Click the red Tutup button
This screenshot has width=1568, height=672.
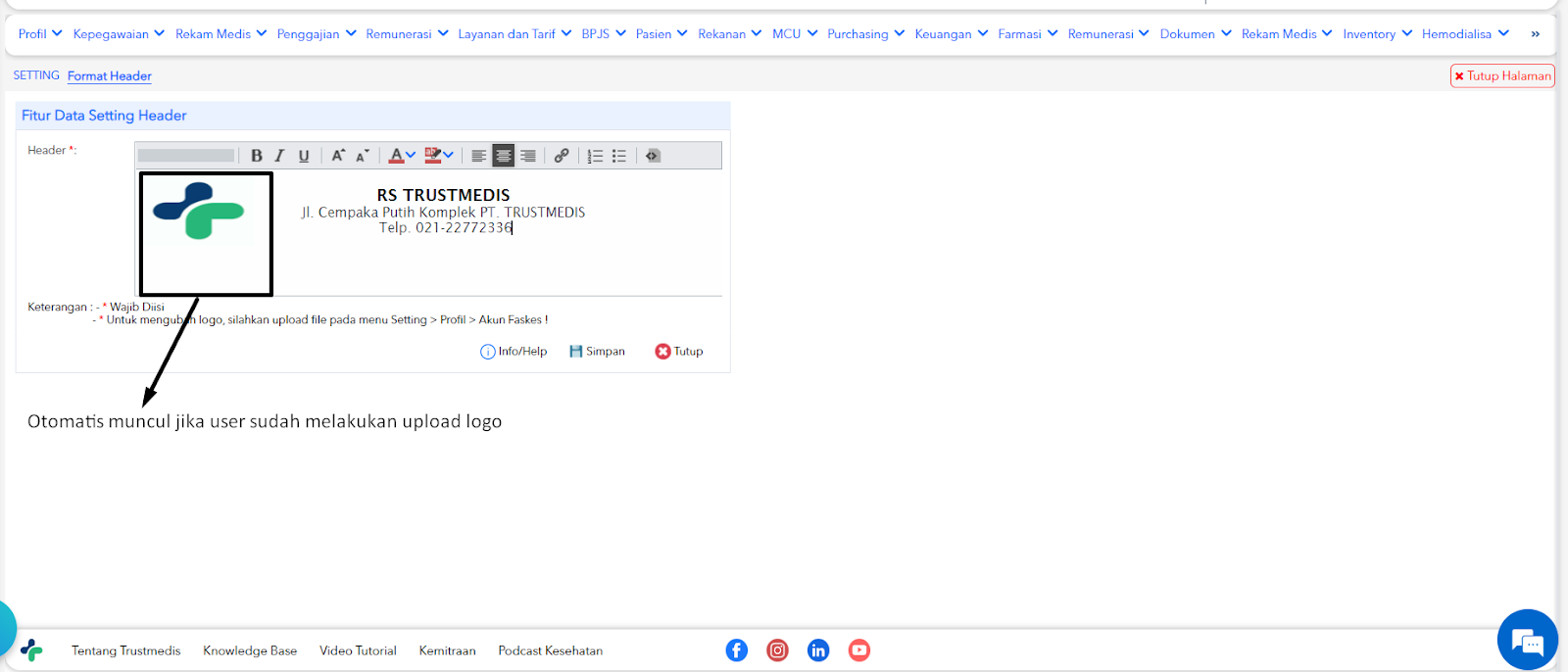pyautogui.click(x=679, y=352)
